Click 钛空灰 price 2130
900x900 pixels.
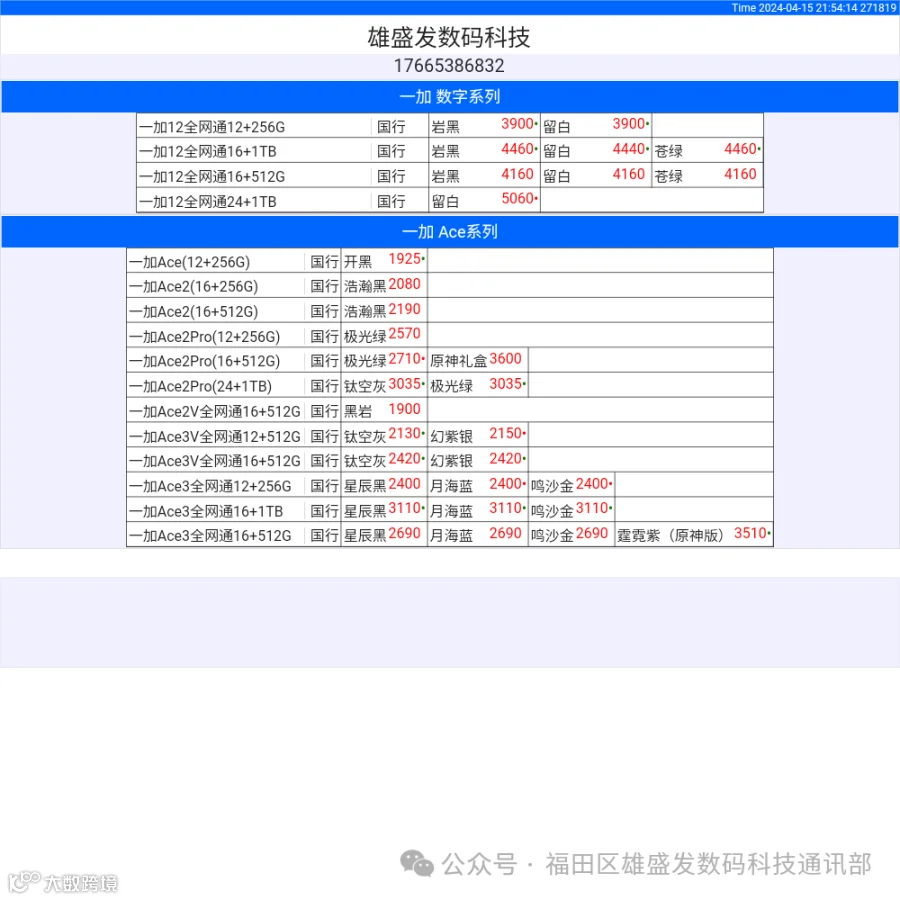405,434
